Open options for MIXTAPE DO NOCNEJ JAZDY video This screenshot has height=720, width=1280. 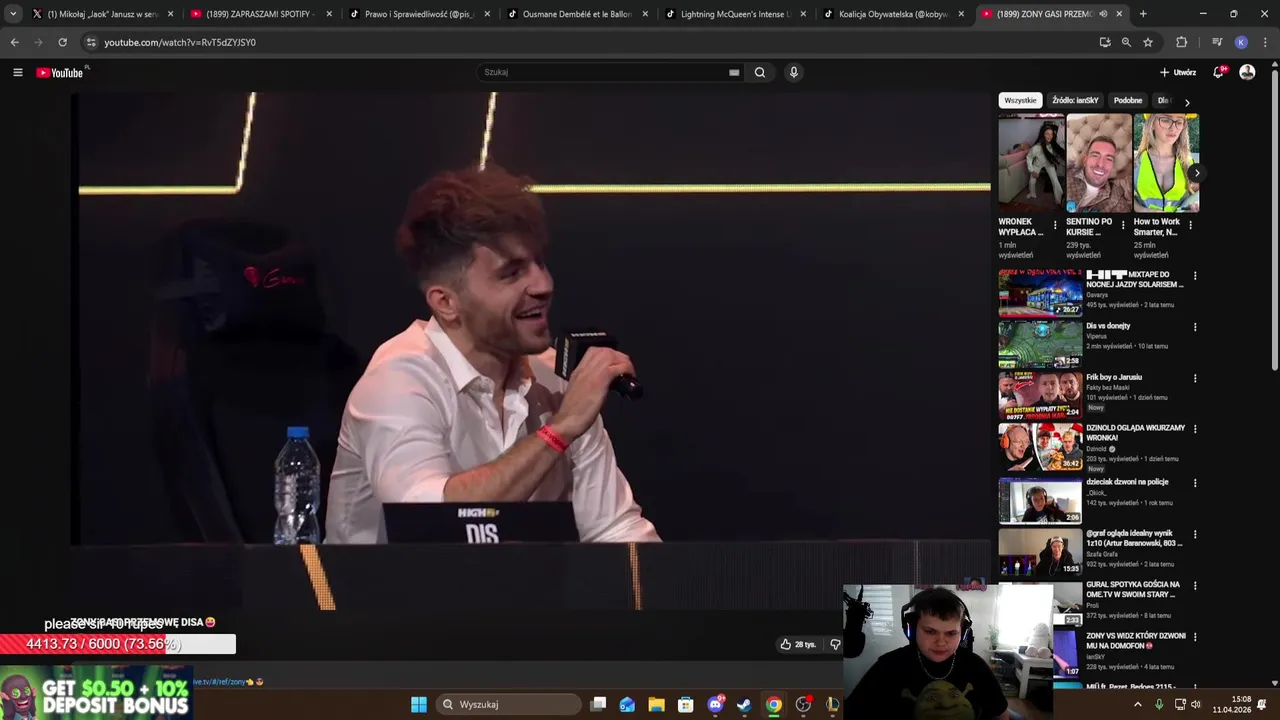[x=1194, y=276]
